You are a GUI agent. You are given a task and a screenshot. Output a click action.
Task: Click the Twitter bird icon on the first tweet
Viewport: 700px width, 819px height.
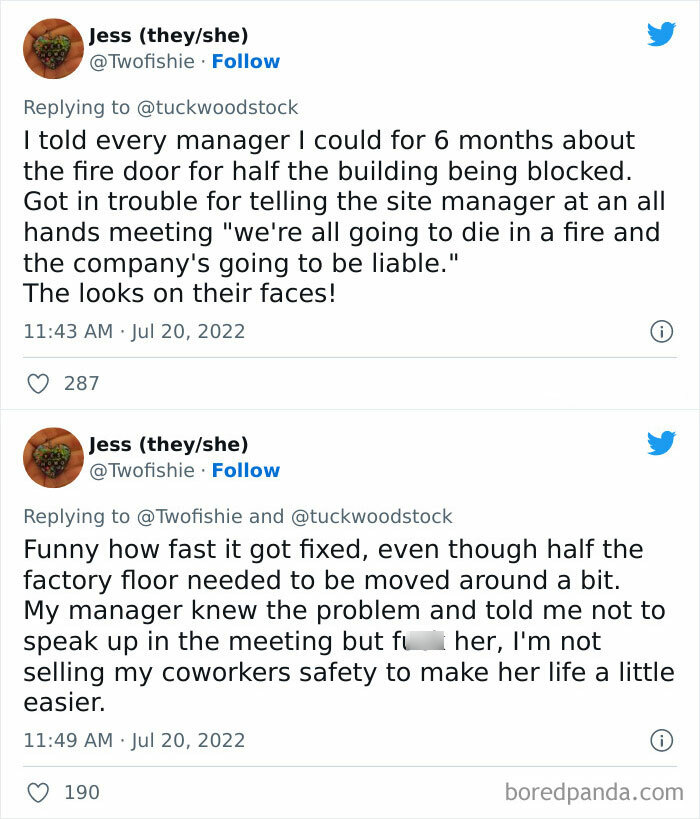[661, 33]
